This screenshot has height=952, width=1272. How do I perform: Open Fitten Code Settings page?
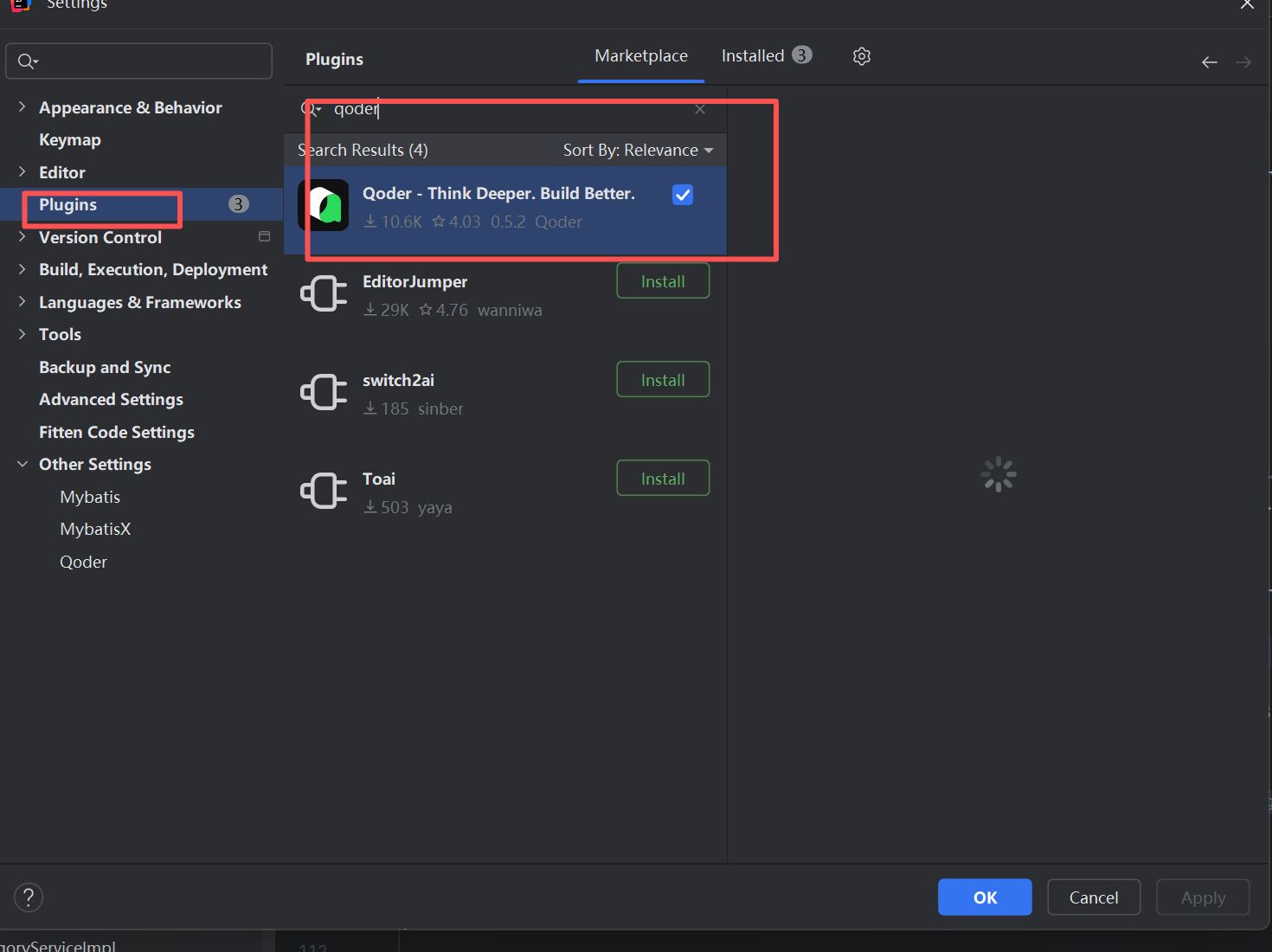click(117, 432)
